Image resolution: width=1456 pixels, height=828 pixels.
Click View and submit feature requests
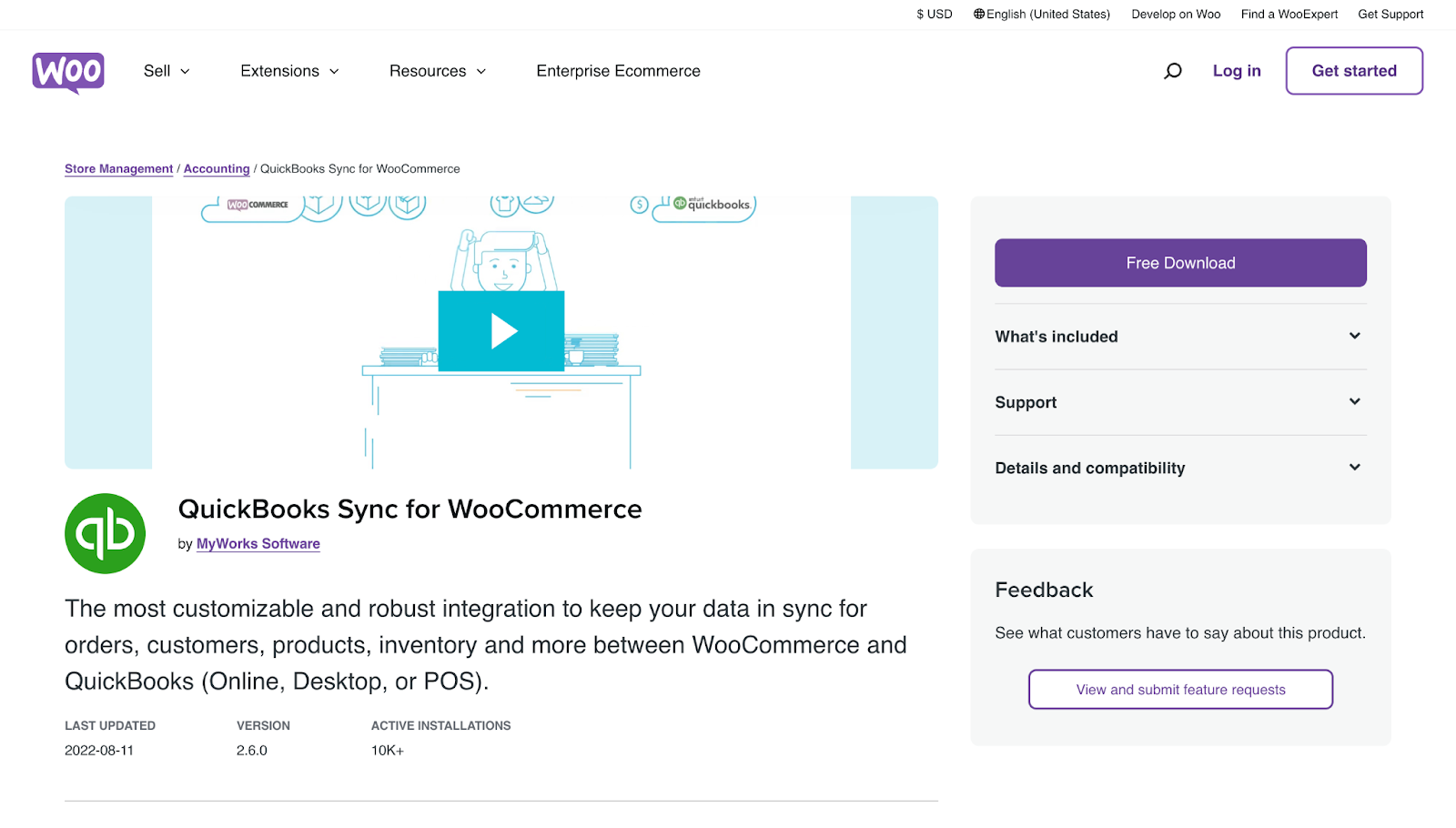(1180, 690)
